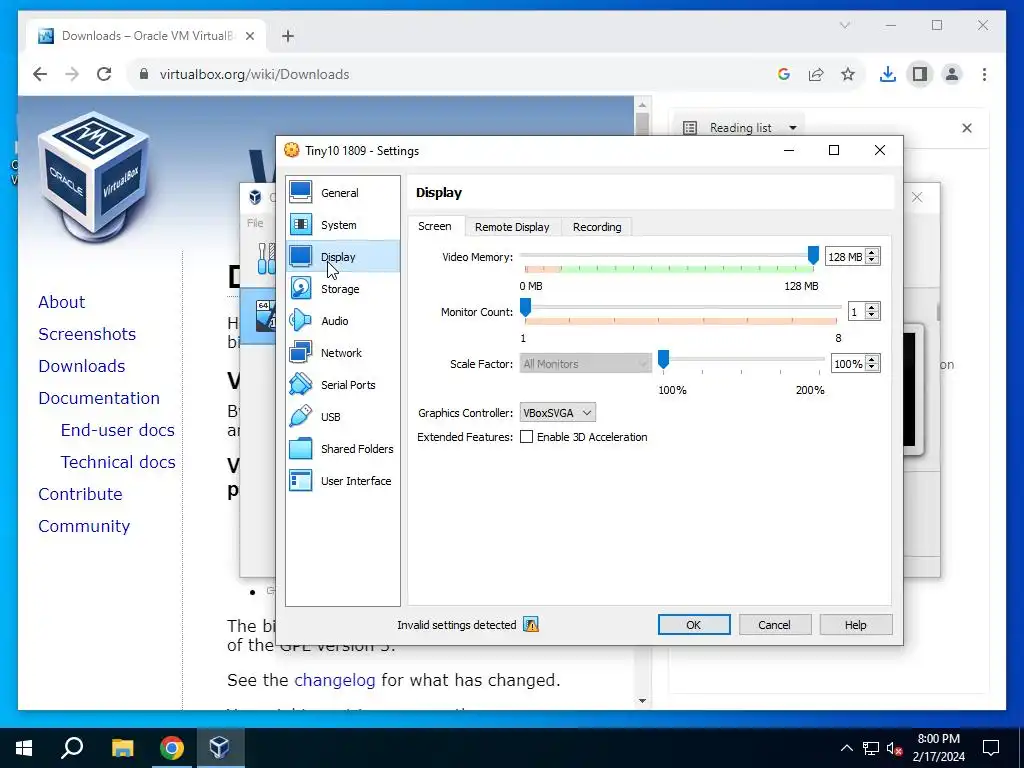
Task: Open Screenshots link in sidebar
Action: (x=87, y=334)
